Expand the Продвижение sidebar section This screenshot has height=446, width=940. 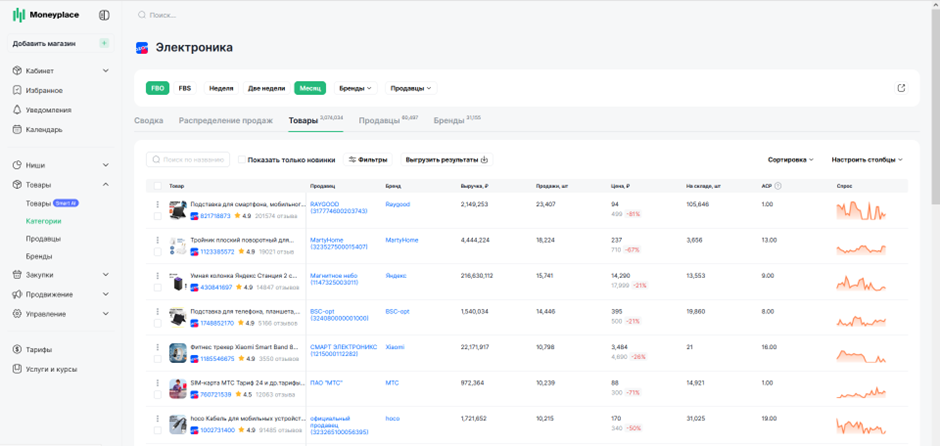tap(106, 294)
